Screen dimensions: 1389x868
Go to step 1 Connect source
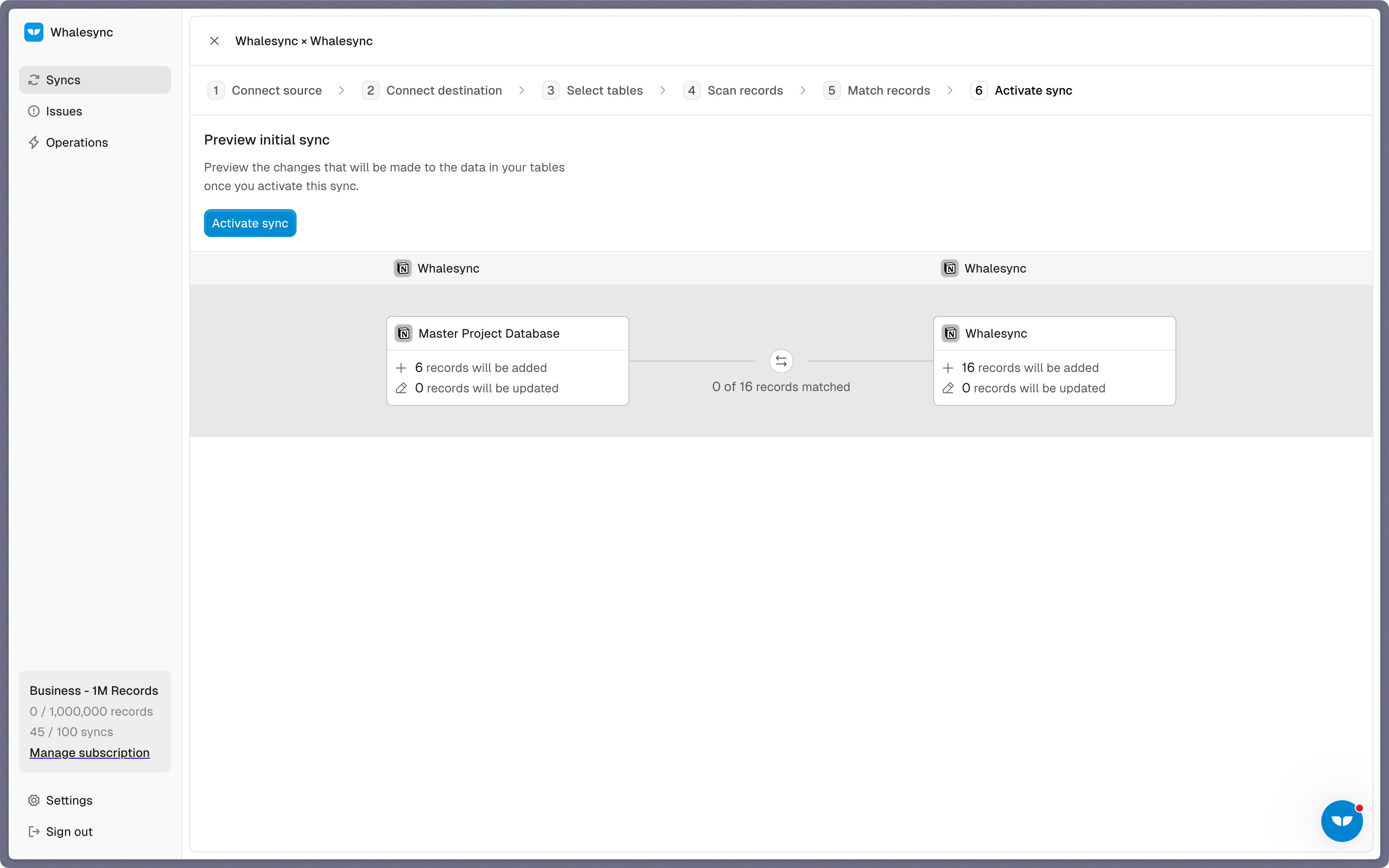[265, 90]
